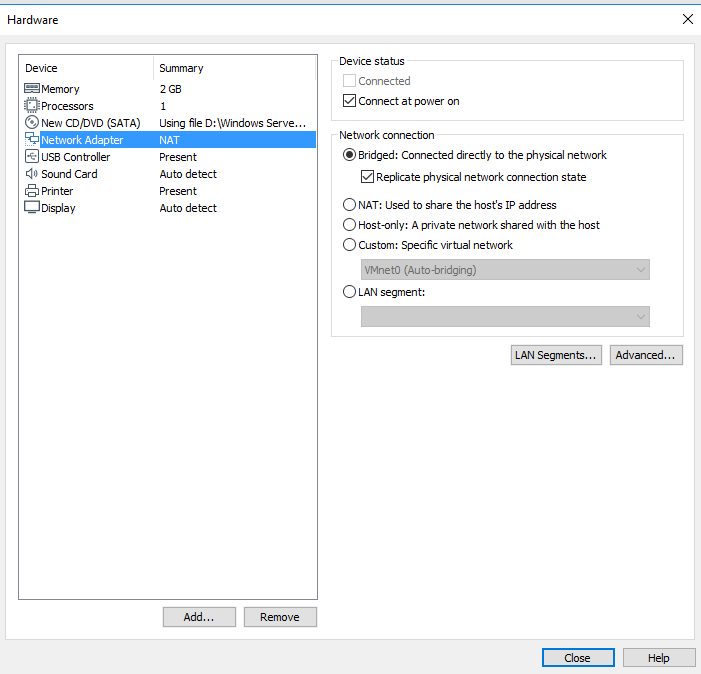Select the Memory device row
Image resolution: width=701 pixels, height=674 pixels.
coord(170,89)
